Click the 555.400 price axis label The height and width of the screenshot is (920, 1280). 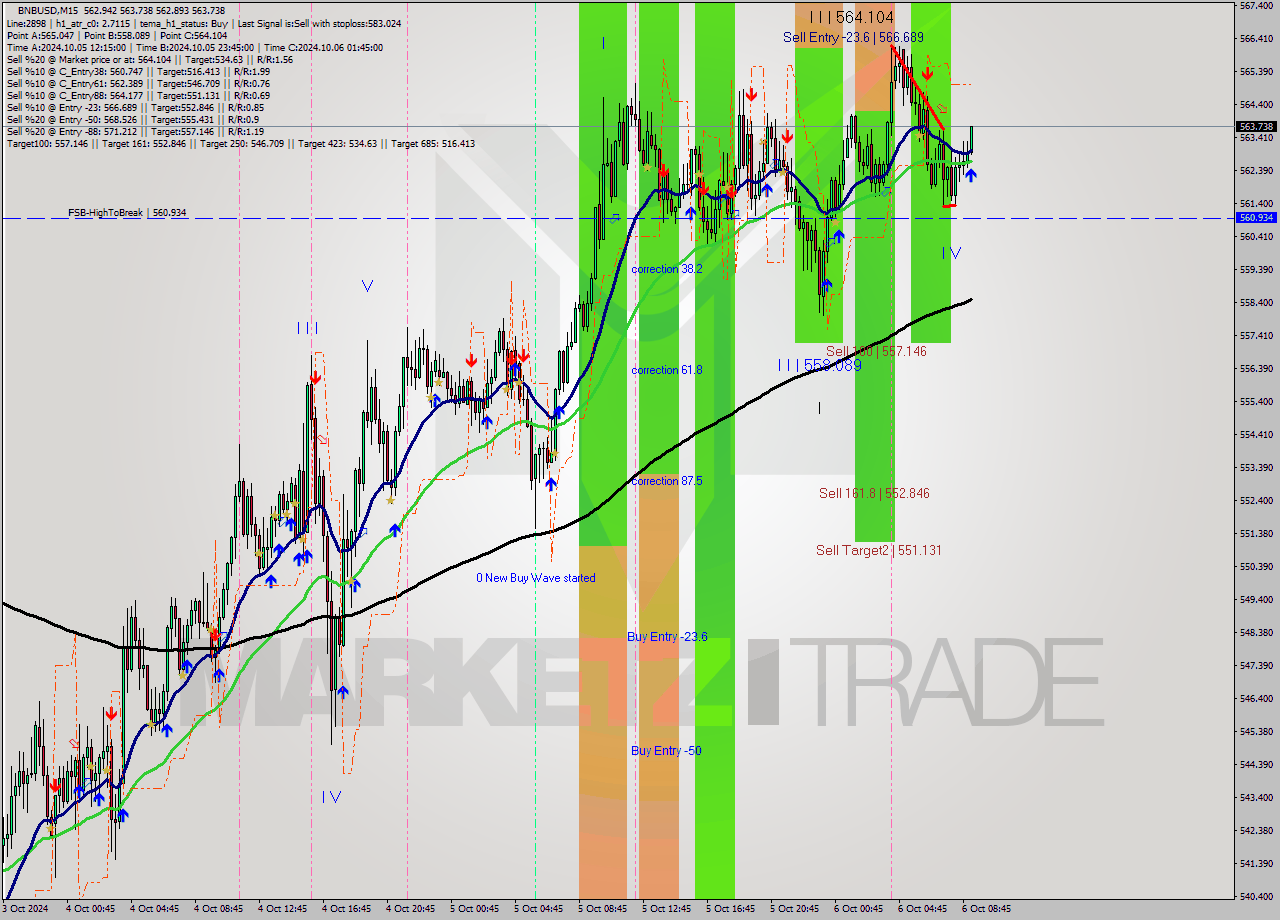coord(1255,401)
